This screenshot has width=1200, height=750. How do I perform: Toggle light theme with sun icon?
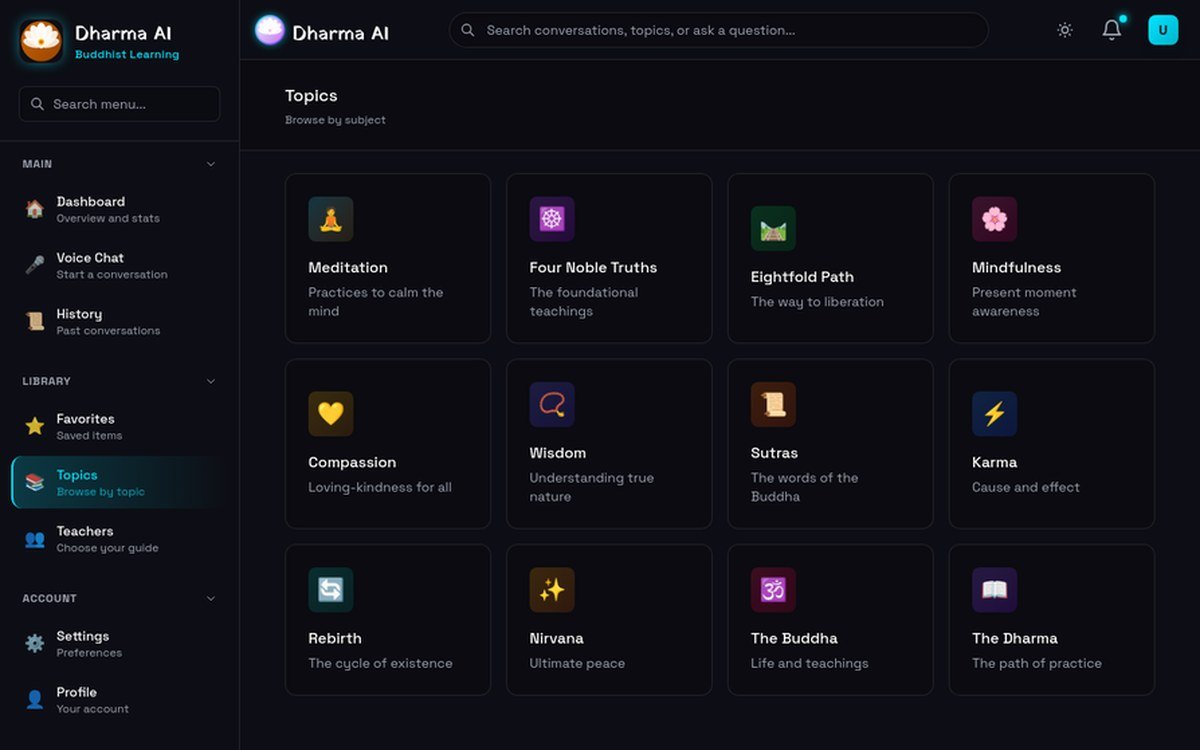(1065, 30)
